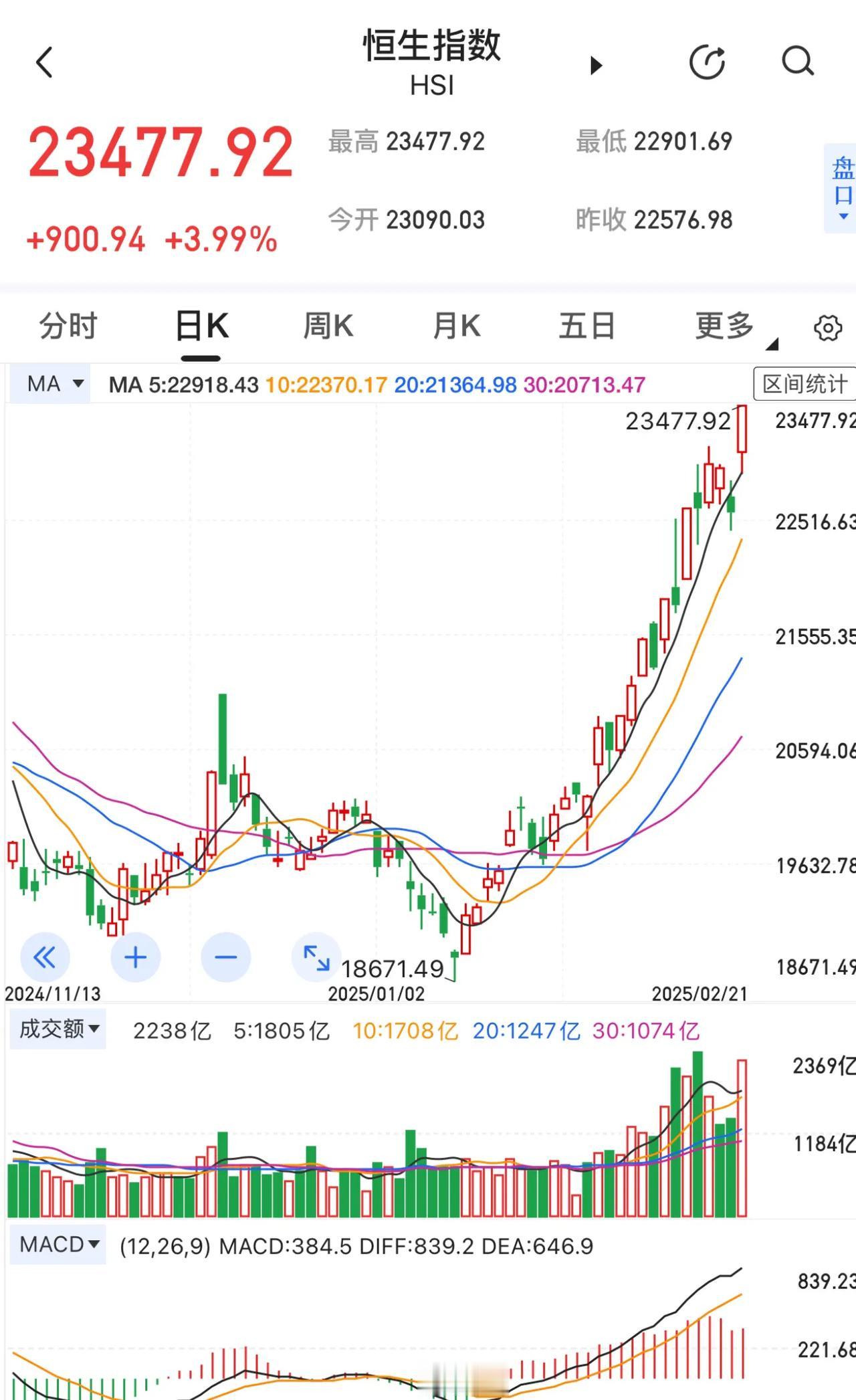856x1400 pixels.
Task: Tap the turnover 30:1074亿 label
Action: click(x=646, y=1031)
